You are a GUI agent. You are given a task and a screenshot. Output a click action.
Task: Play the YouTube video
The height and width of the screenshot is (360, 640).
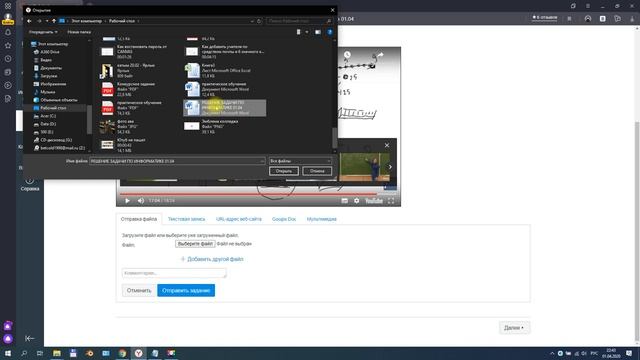pyautogui.click(x=127, y=200)
